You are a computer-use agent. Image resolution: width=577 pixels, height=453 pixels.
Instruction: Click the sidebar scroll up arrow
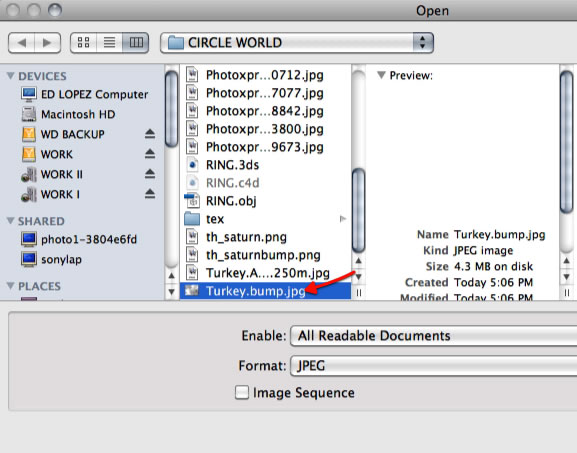tap(171, 276)
